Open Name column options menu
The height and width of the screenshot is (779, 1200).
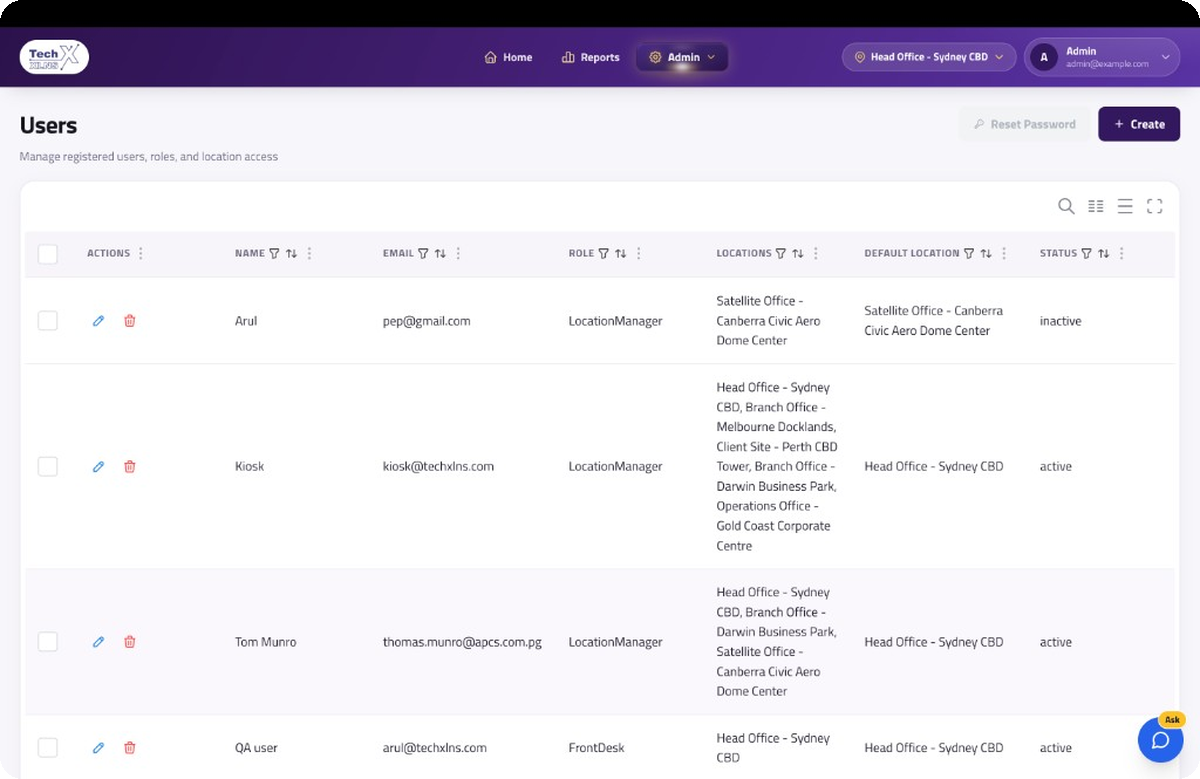309,254
